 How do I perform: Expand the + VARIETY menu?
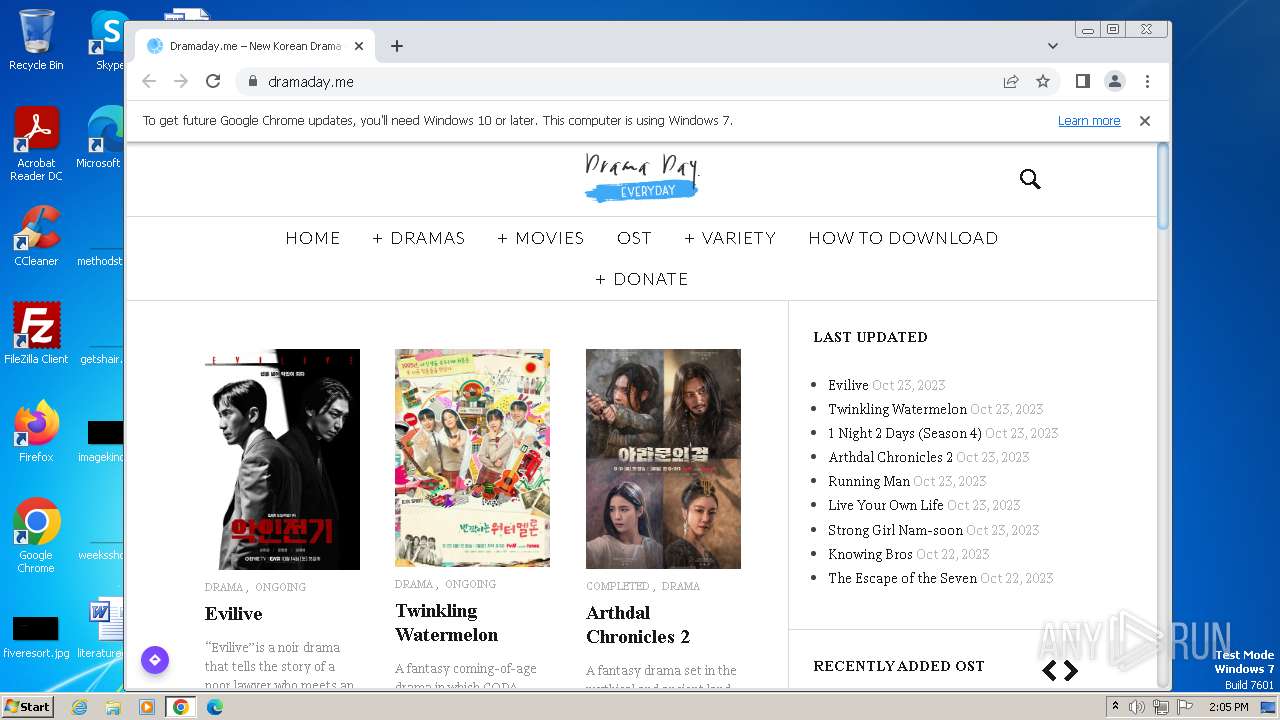tap(730, 238)
